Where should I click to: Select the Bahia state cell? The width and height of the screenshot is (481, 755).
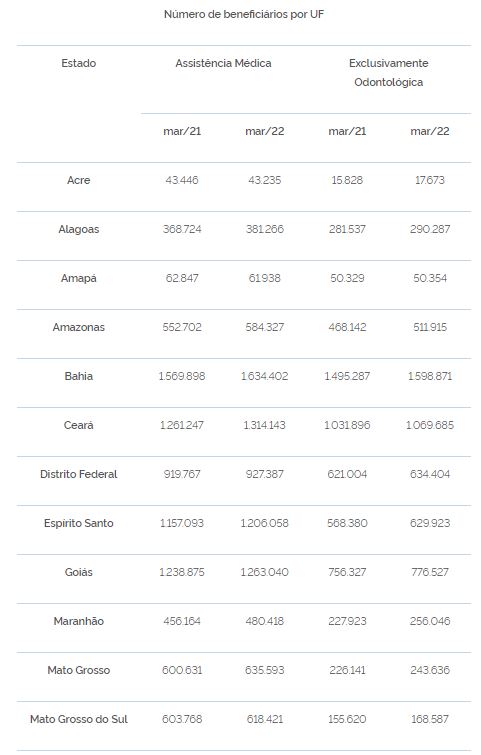coord(78,376)
